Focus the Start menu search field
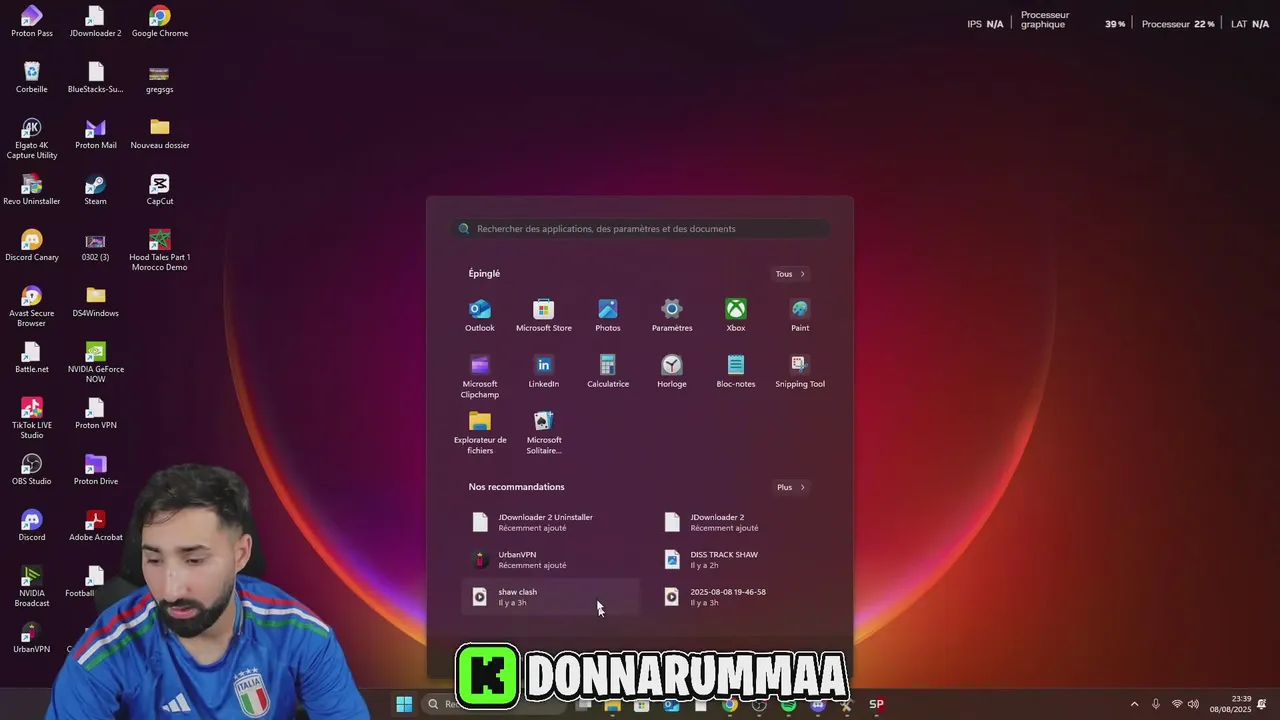The width and height of the screenshot is (1280, 720). pyautogui.click(x=640, y=229)
